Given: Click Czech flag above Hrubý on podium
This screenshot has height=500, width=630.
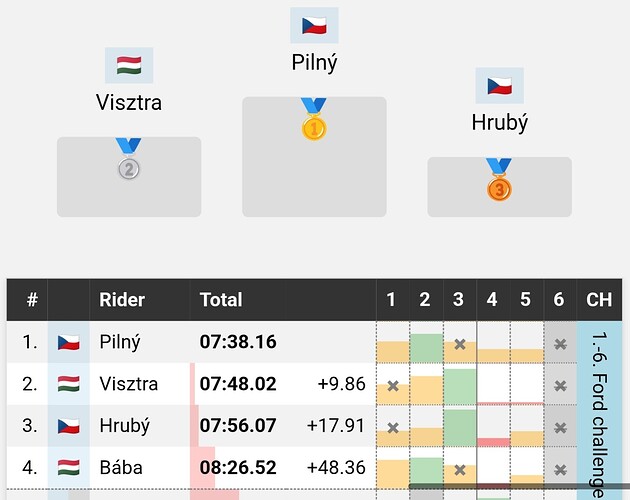Looking at the screenshot, I should (x=499, y=86).
